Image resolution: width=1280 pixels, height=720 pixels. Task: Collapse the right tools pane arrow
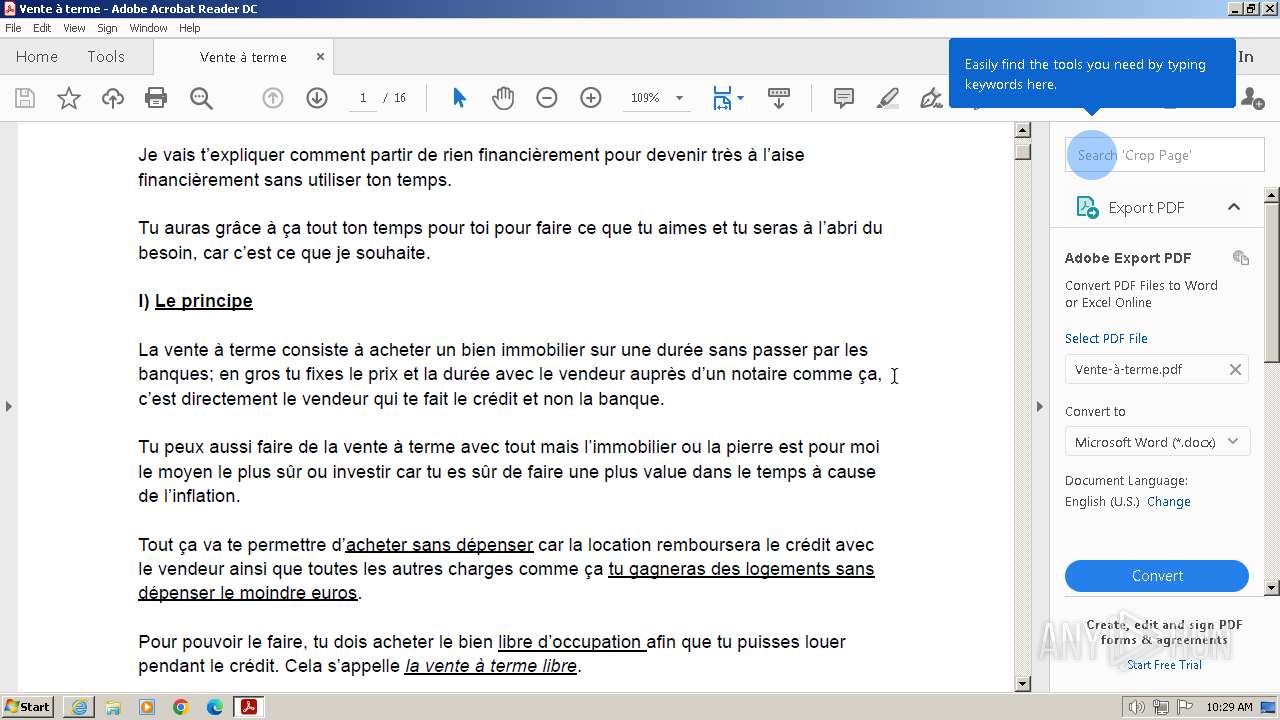click(1039, 406)
